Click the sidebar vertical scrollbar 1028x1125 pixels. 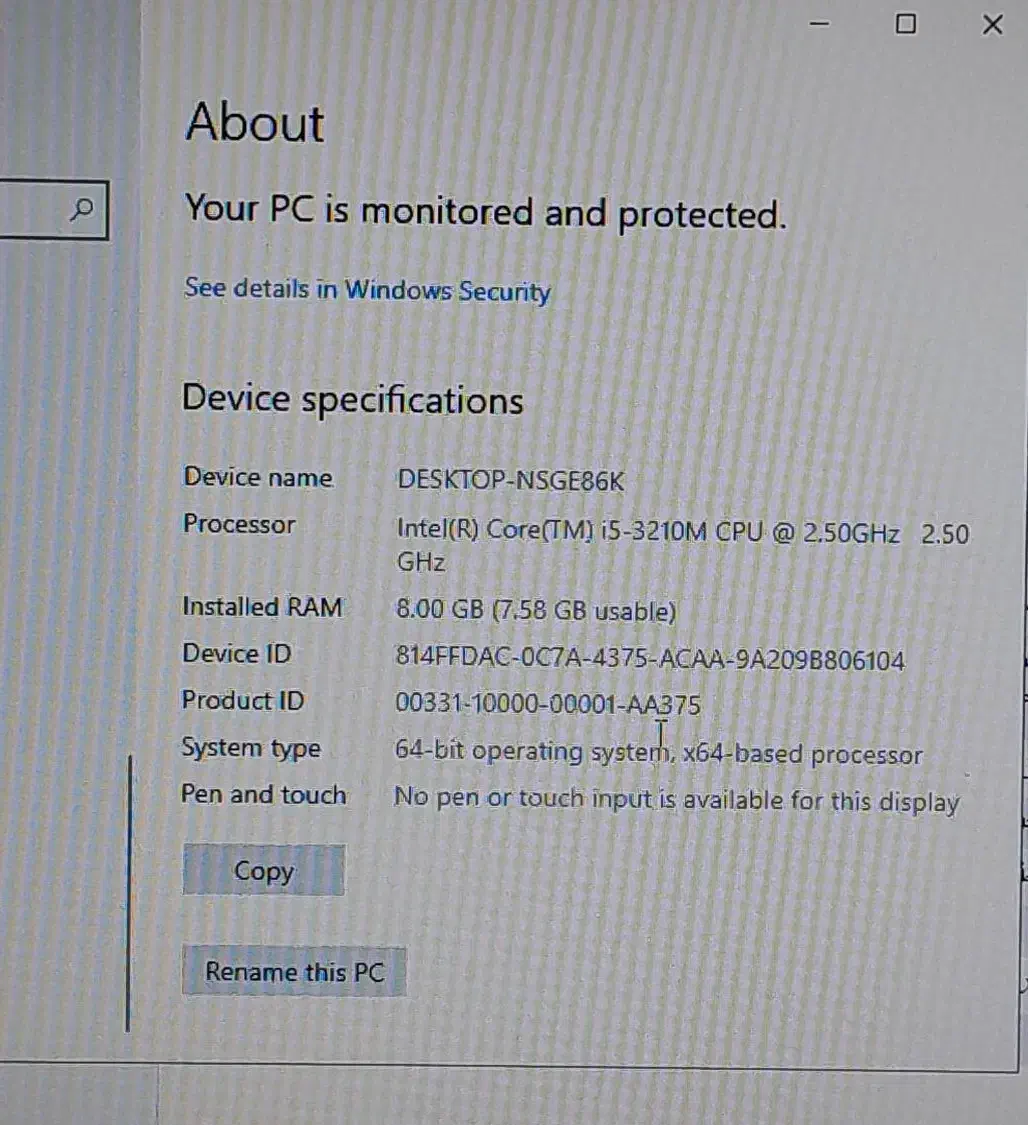(128, 893)
